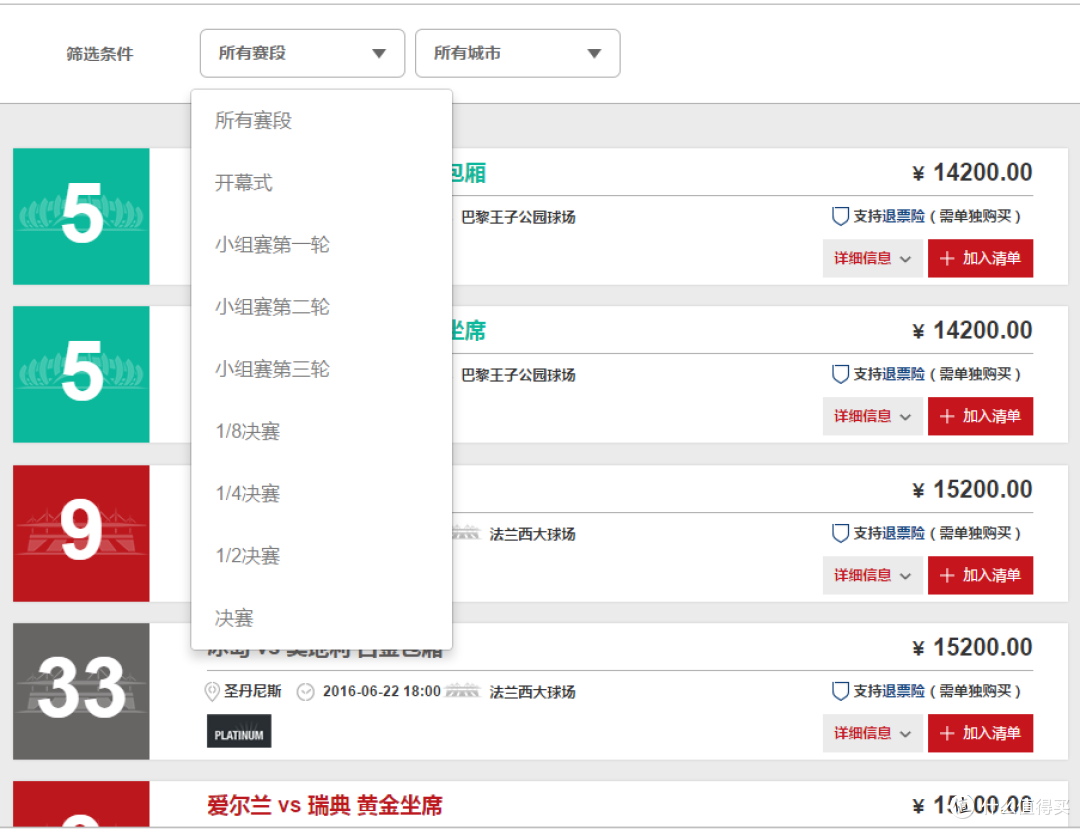This screenshot has height=829, width=1080.
Task: Add first ¥14200 ticket to list with 加入清单
Action: pos(980,258)
